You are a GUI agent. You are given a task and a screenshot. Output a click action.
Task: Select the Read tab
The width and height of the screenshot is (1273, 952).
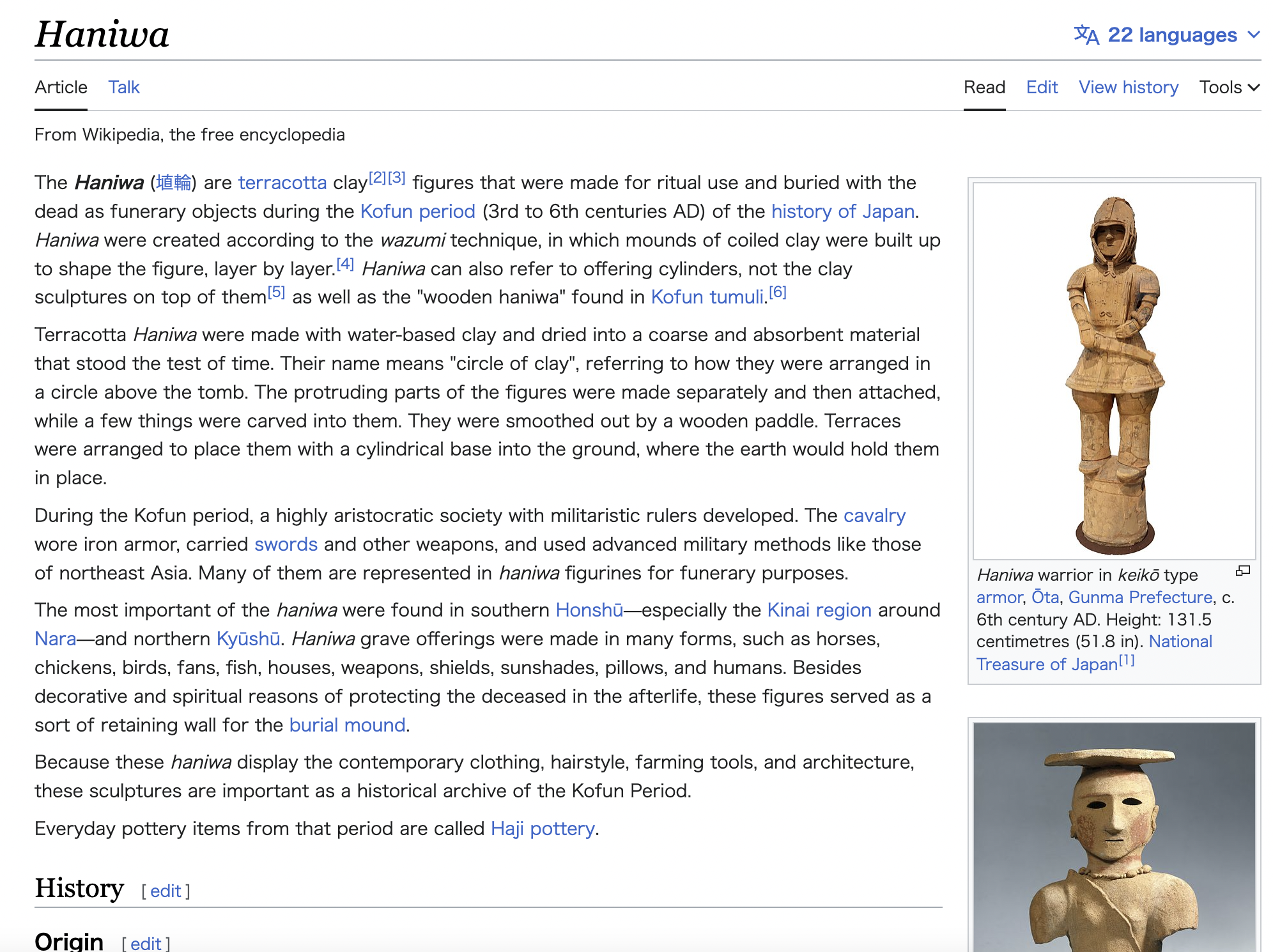pos(984,87)
